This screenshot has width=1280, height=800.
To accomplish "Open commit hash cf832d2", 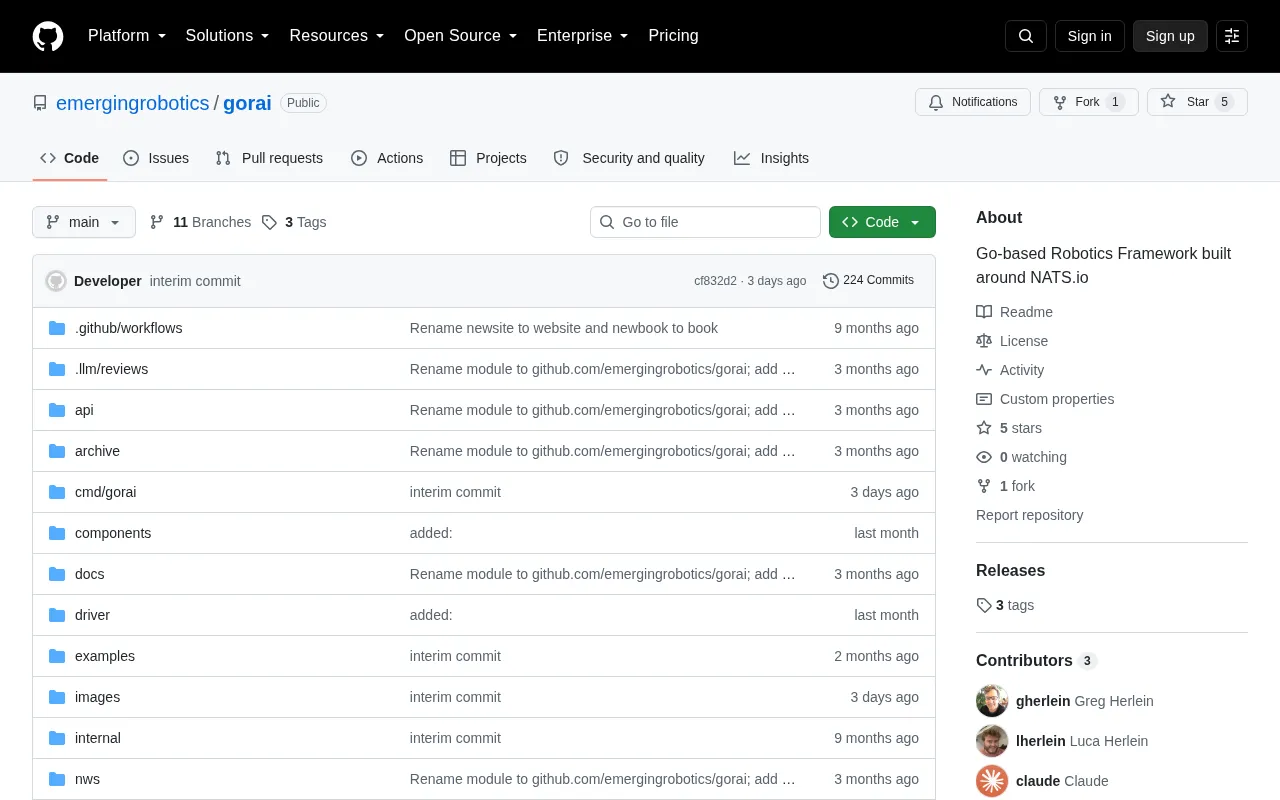I will (x=715, y=281).
